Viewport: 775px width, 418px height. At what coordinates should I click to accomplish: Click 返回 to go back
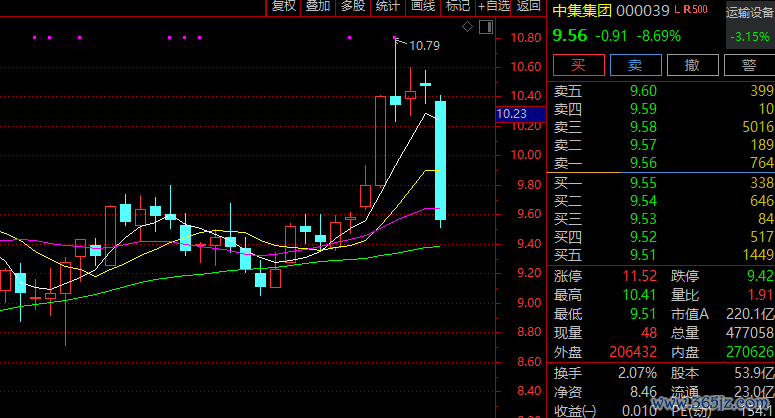[528, 6]
